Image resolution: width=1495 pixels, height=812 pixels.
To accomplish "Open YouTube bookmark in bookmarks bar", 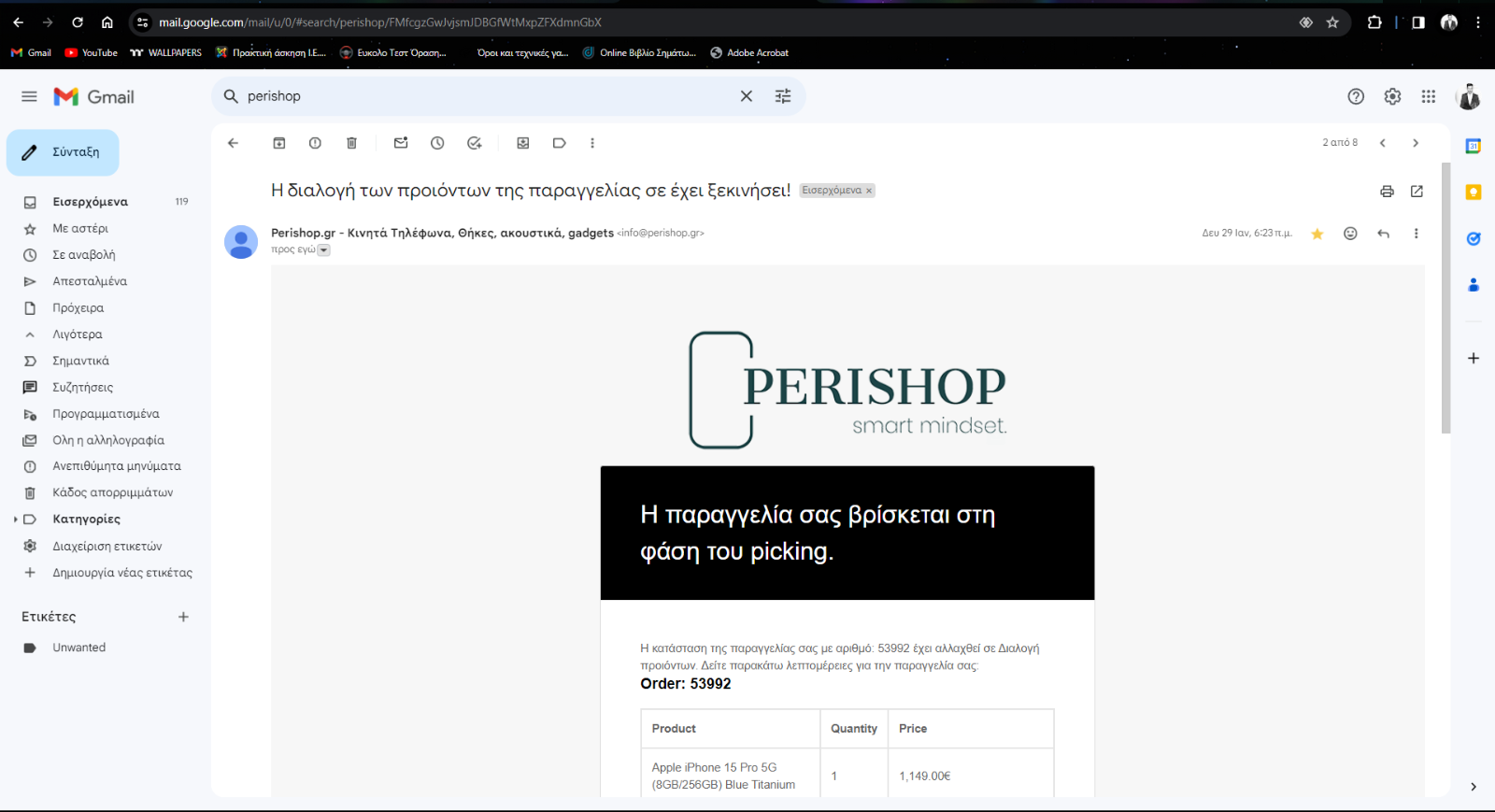I will point(91,52).
